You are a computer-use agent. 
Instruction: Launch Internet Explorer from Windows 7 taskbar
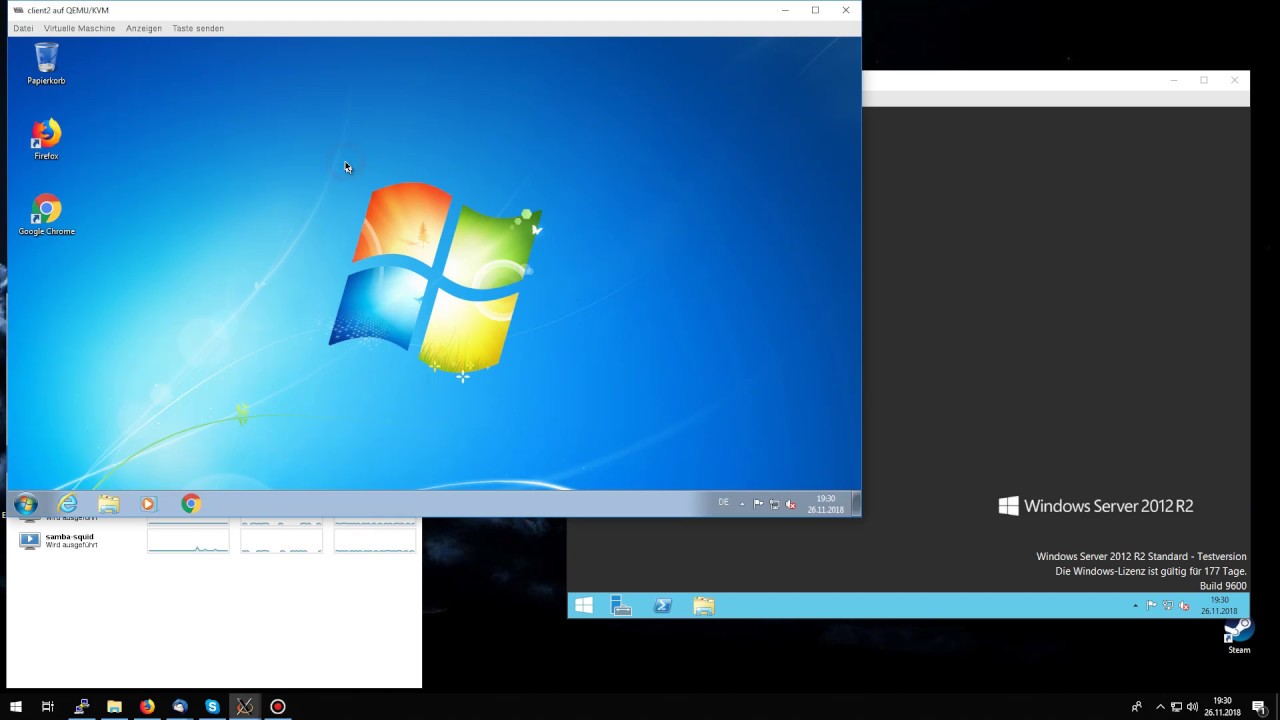tap(68, 504)
